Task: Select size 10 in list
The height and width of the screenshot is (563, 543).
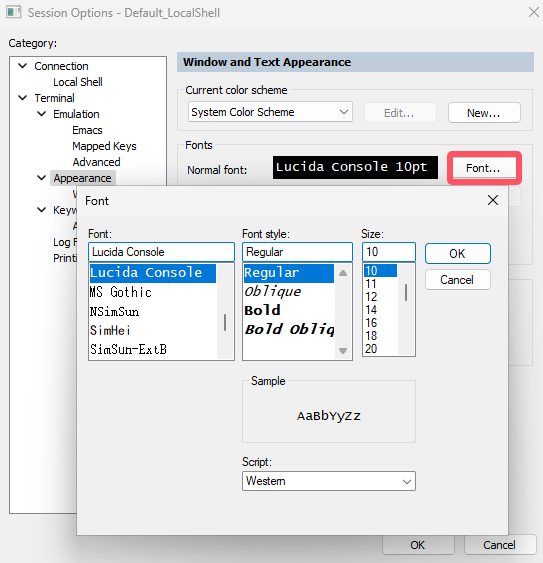Action: (380, 271)
